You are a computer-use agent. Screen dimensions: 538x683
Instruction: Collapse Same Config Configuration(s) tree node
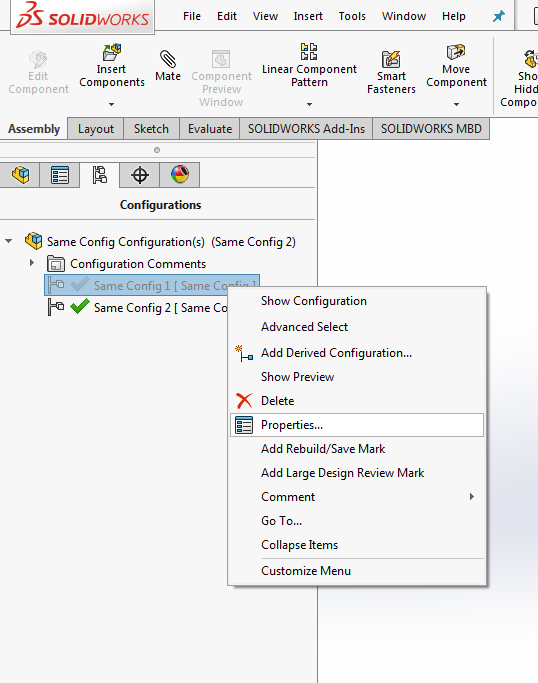(9, 240)
